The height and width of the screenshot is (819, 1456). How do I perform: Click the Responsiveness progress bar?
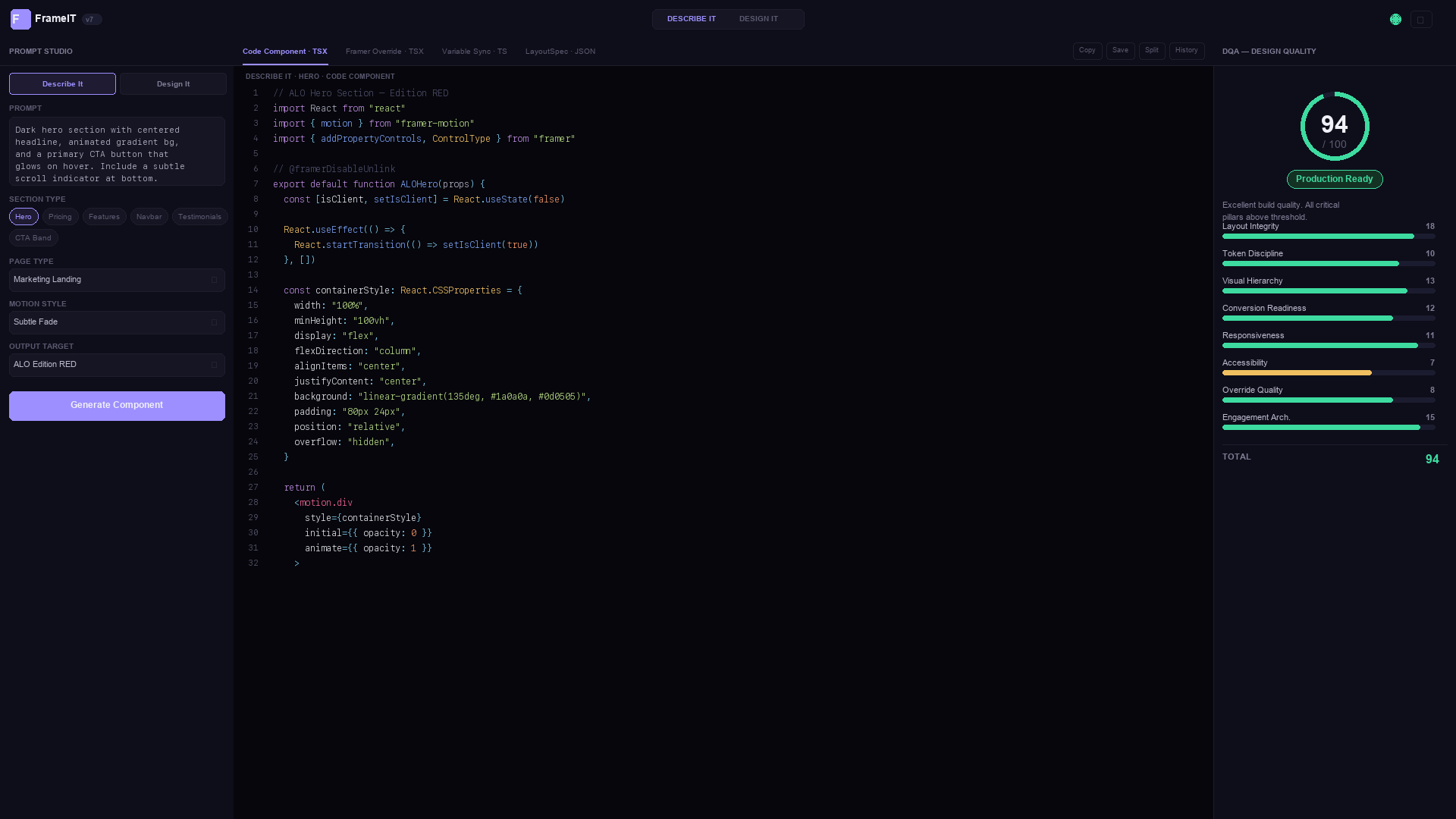point(1329,346)
